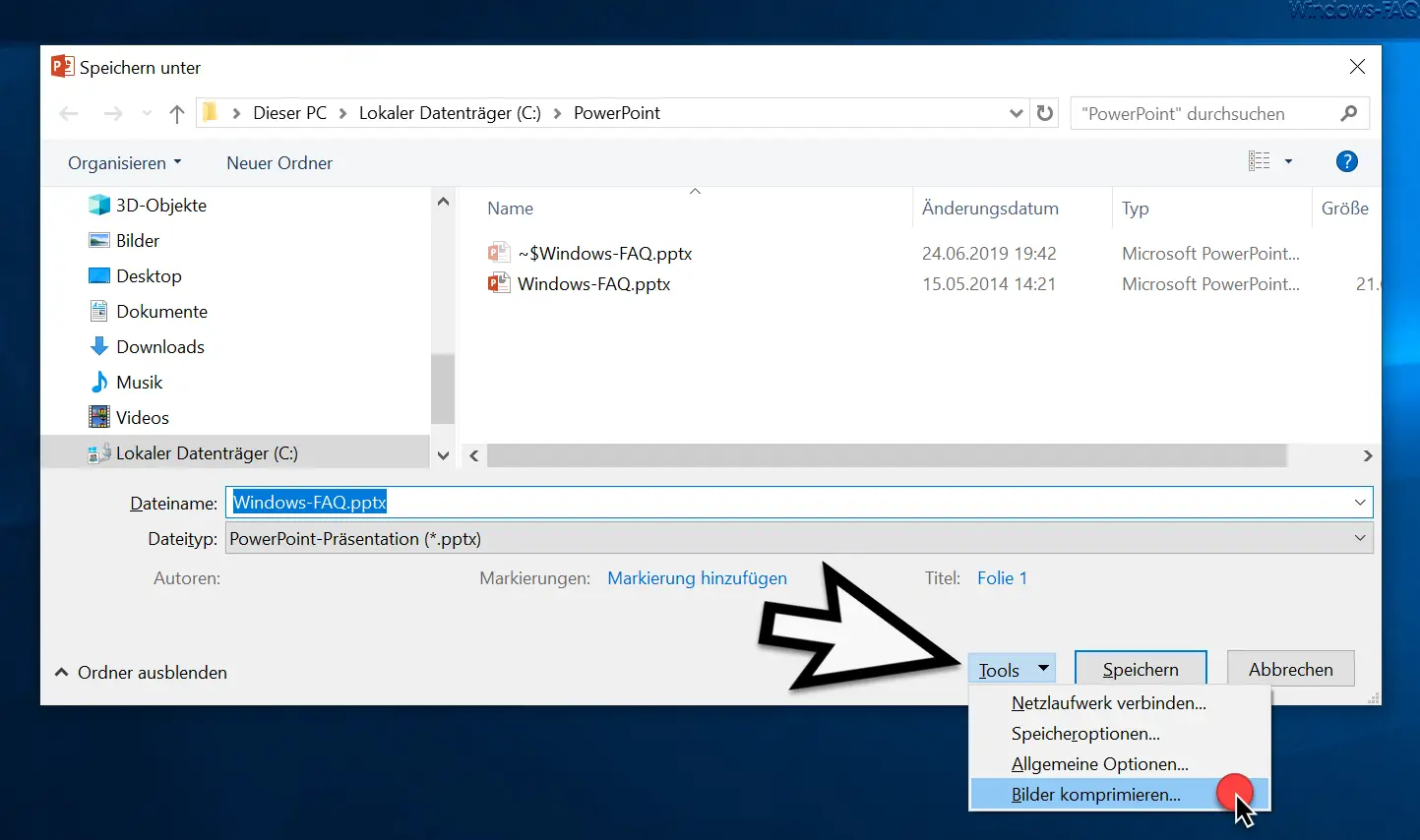The image size is (1420, 840).
Task: Open the Organisieren dropdown
Action: 124,162
